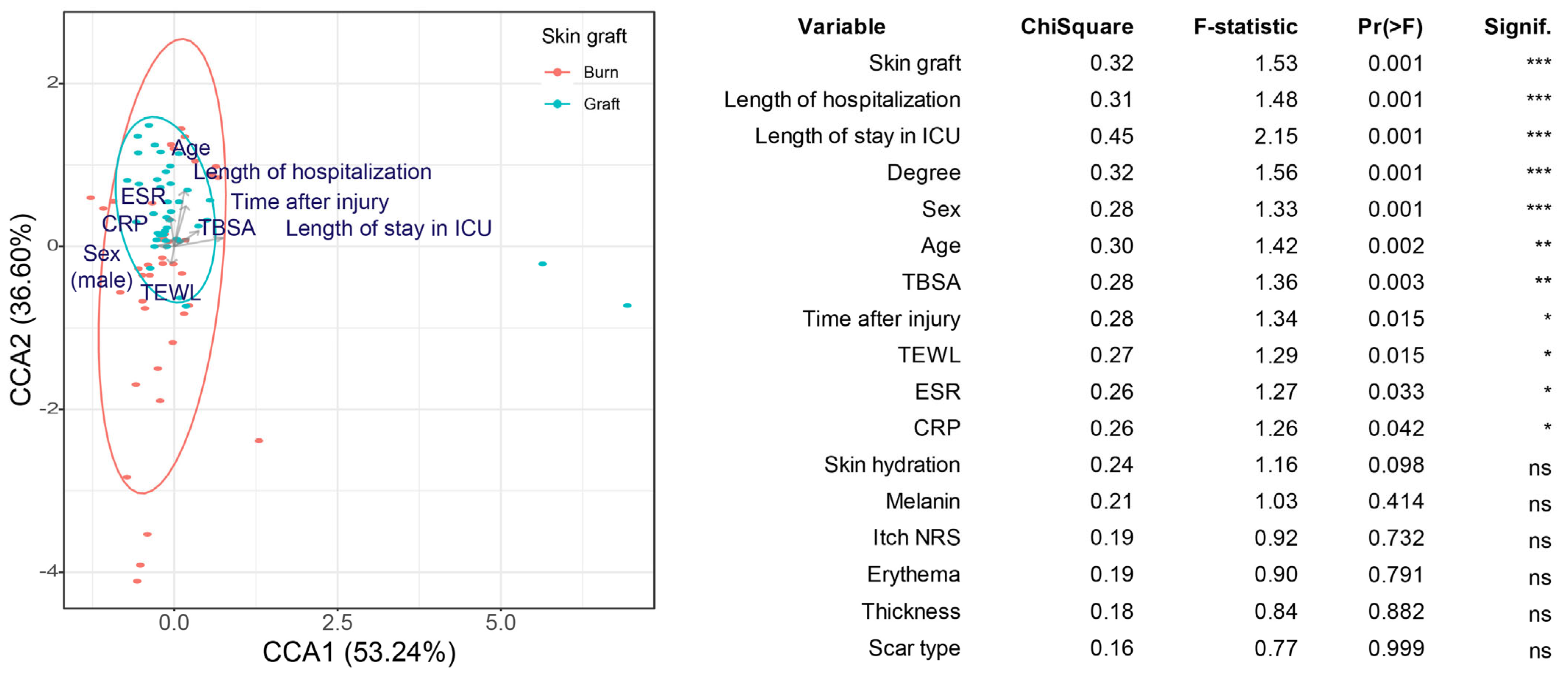Screen dimensions: 1568x674
Task: Click the CCA2 (36.60%) axis title
Action: [22, 310]
